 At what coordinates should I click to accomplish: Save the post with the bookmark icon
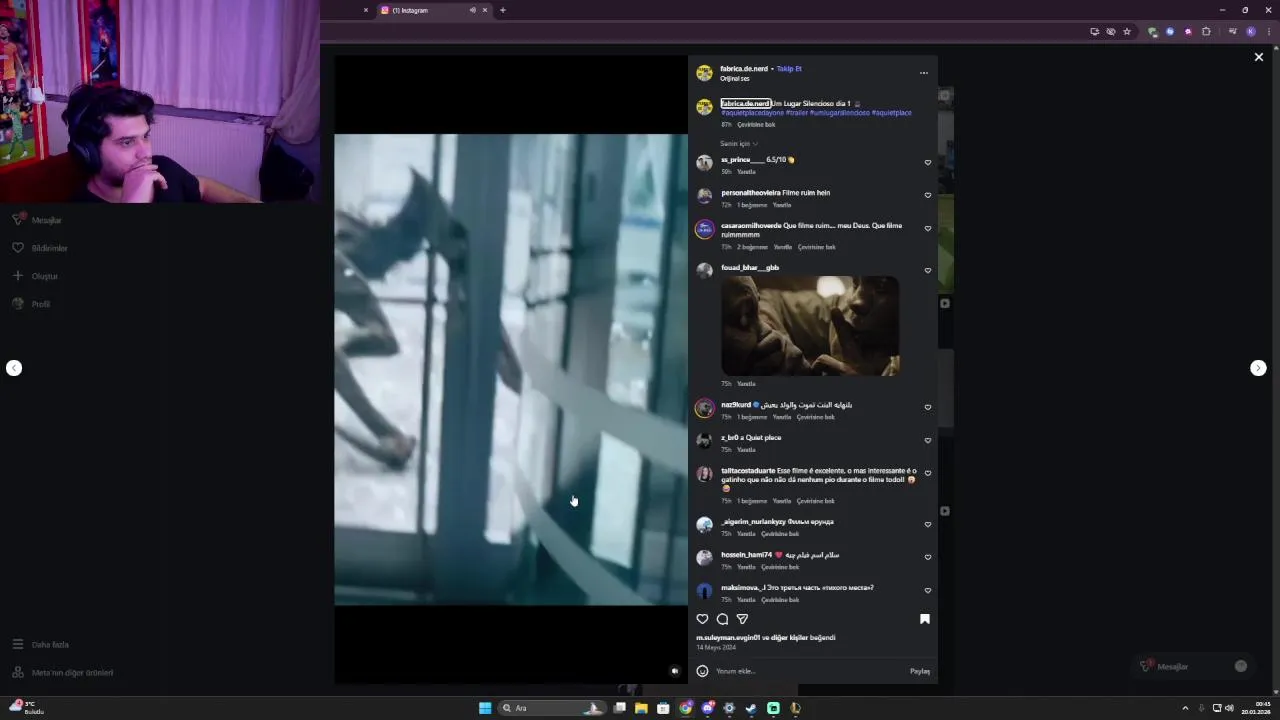point(925,619)
